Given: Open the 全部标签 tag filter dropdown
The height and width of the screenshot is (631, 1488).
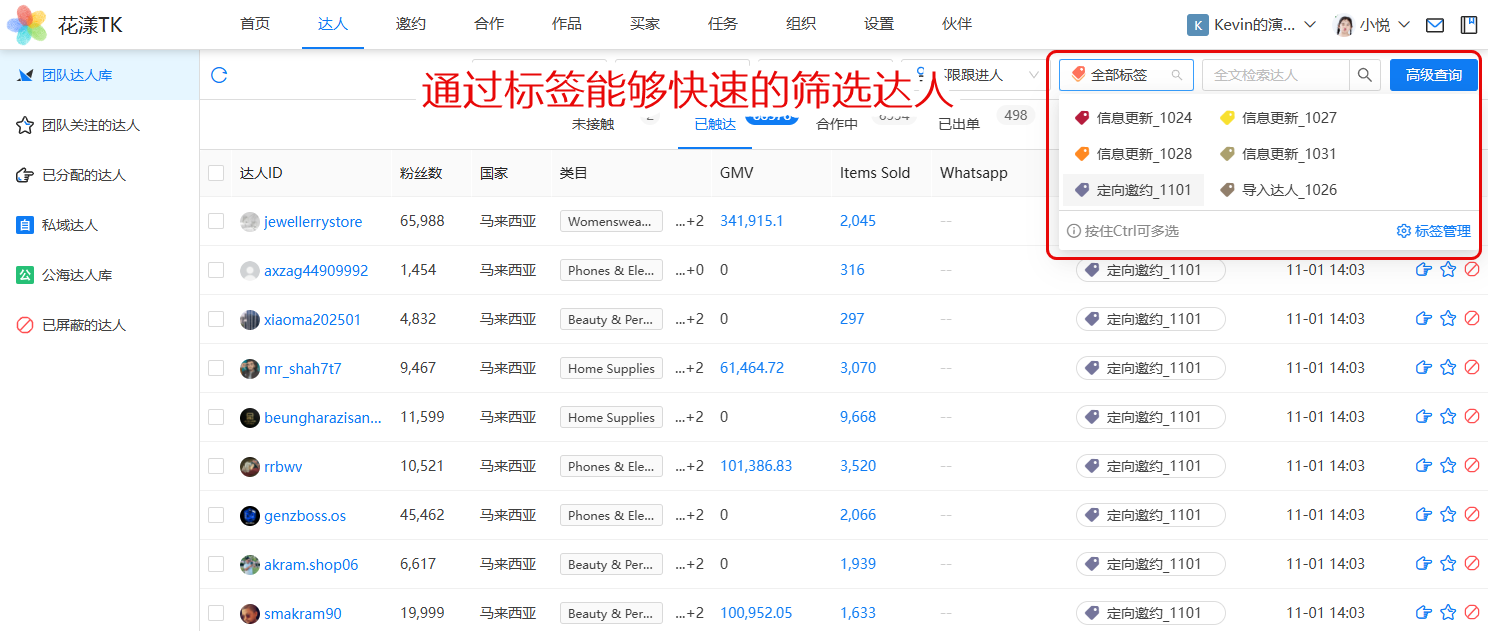Looking at the screenshot, I should tap(1126, 75).
